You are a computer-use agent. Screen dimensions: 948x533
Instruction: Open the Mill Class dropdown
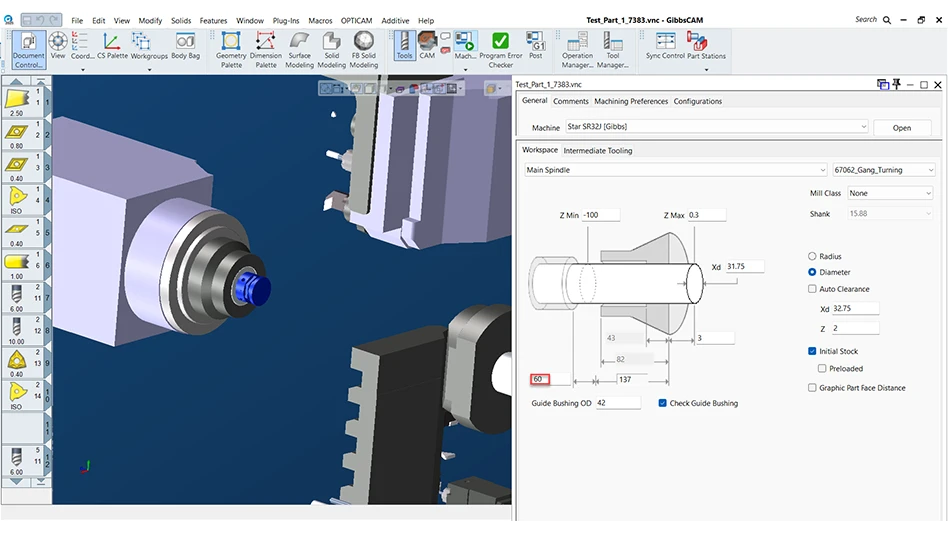click(889, 193)
